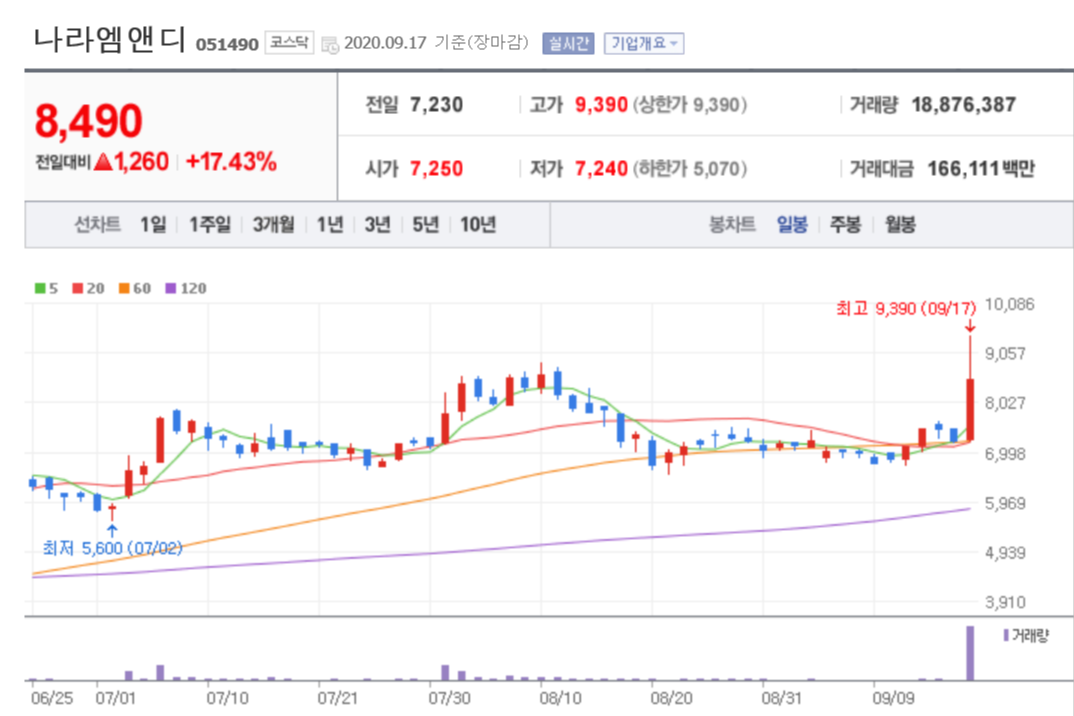Switch to the 월봉 candlestick chart
Viewport: 1074px width, 716px height.
click(900, 224)
